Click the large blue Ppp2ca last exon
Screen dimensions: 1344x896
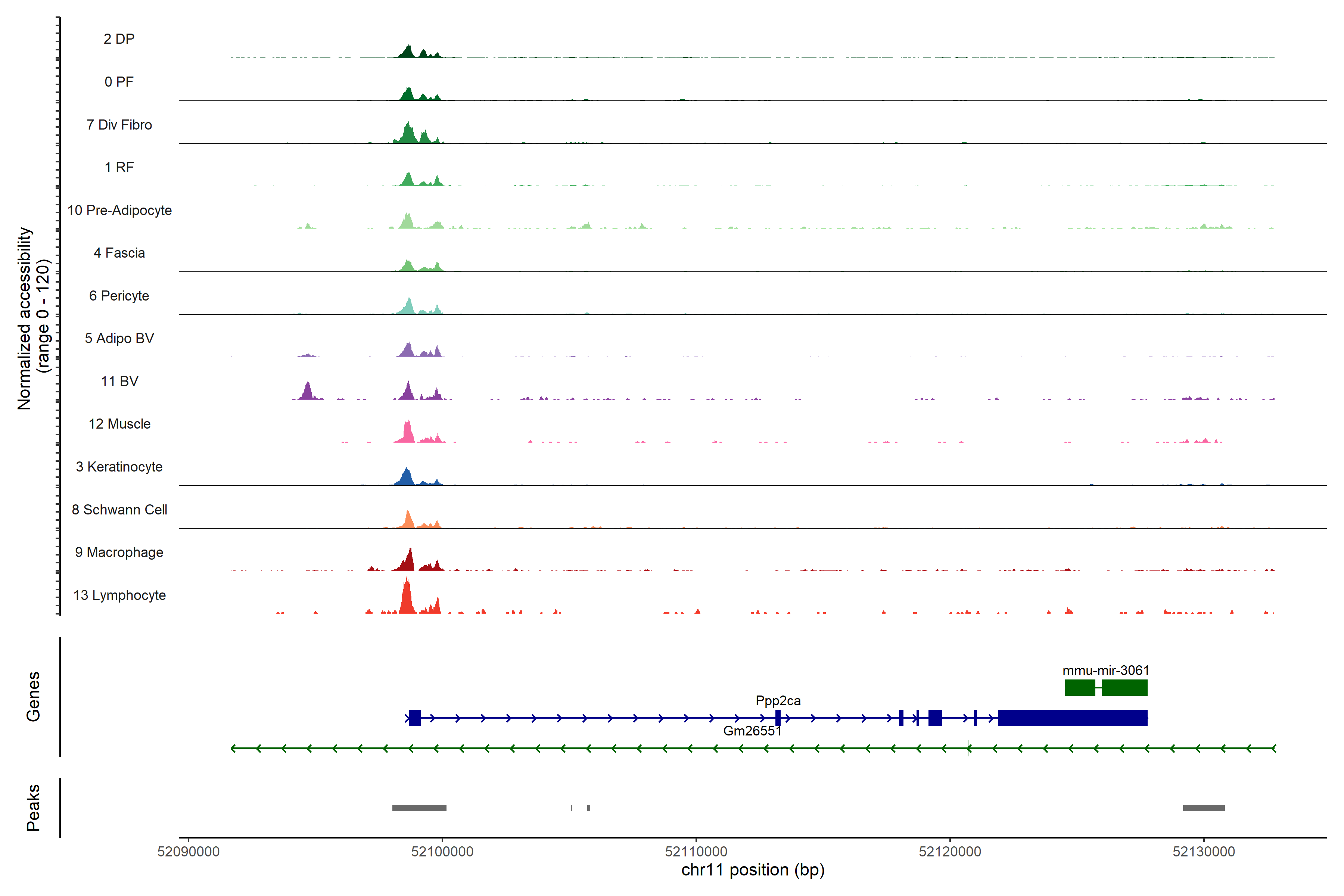click(1072, 718)
